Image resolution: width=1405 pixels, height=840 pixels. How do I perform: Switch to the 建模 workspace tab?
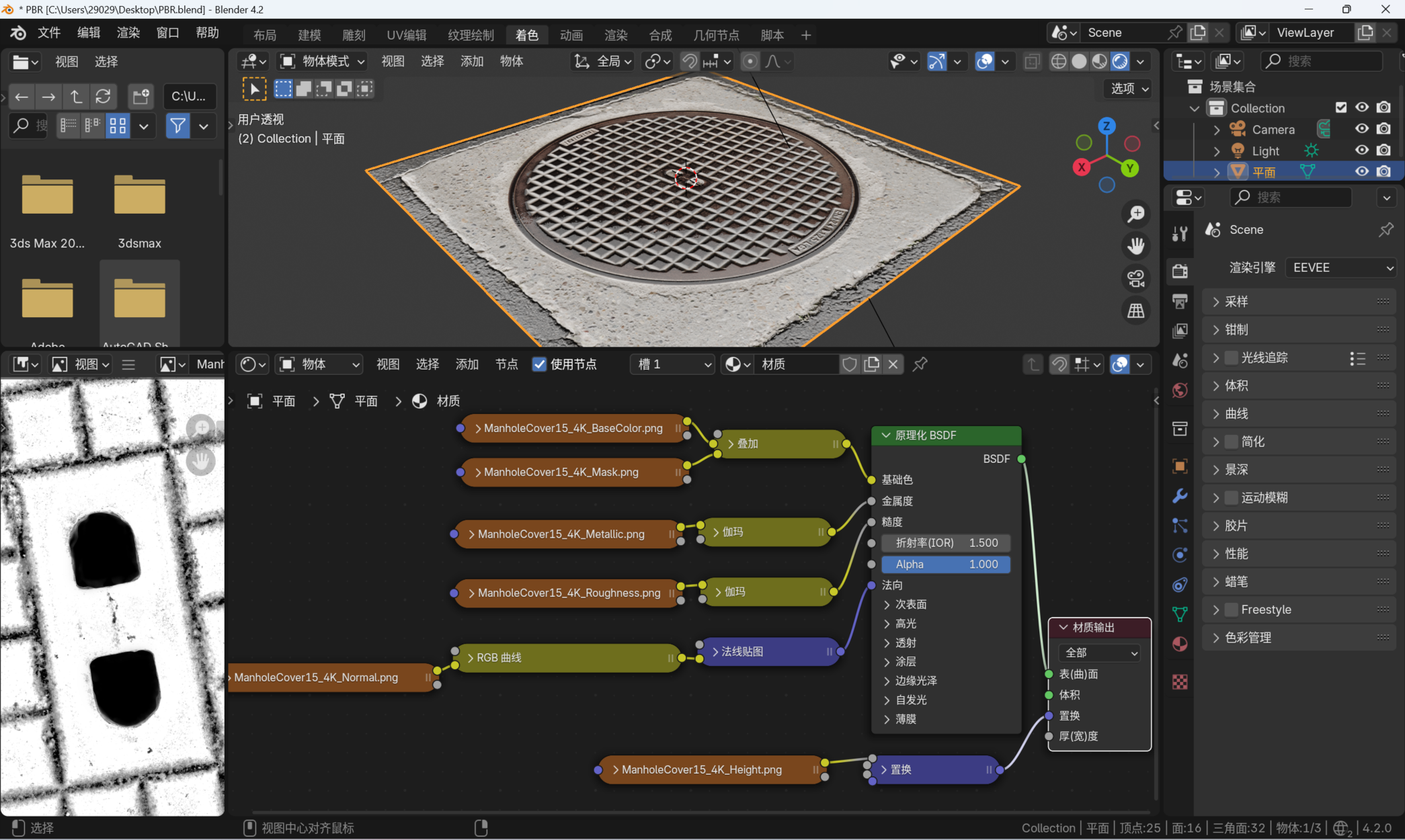[x=309, y=35]
